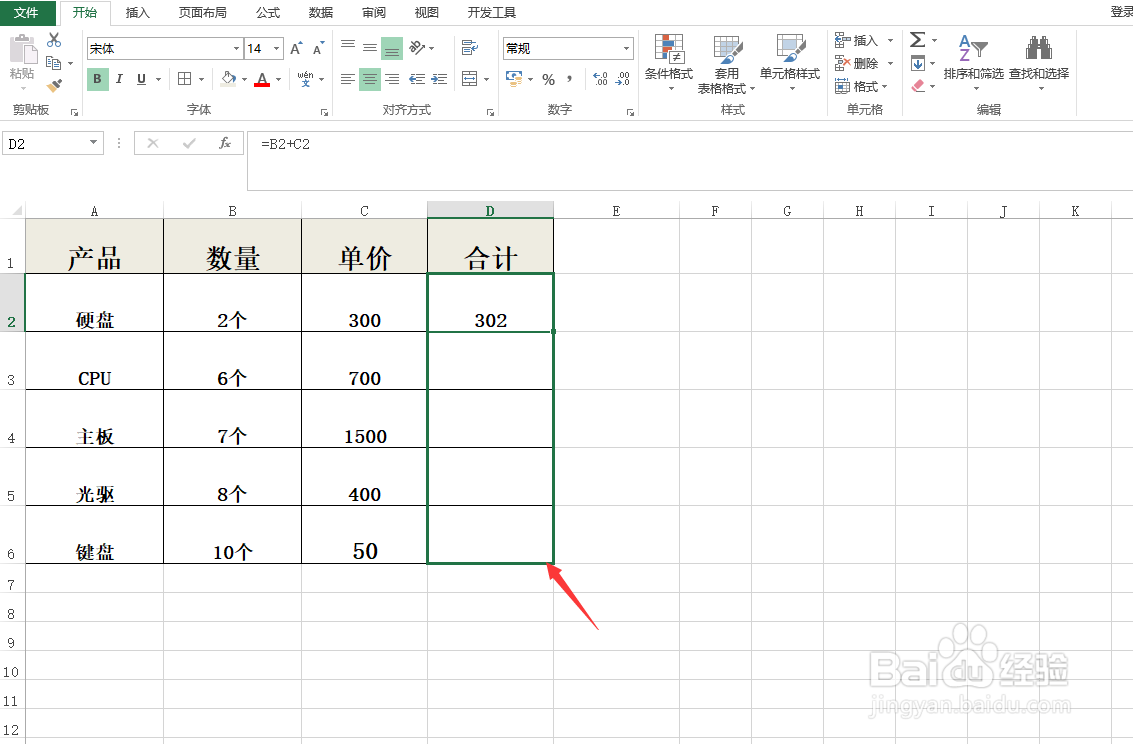Expand the Merge and Center dropdown arrow

click(486, 79)
